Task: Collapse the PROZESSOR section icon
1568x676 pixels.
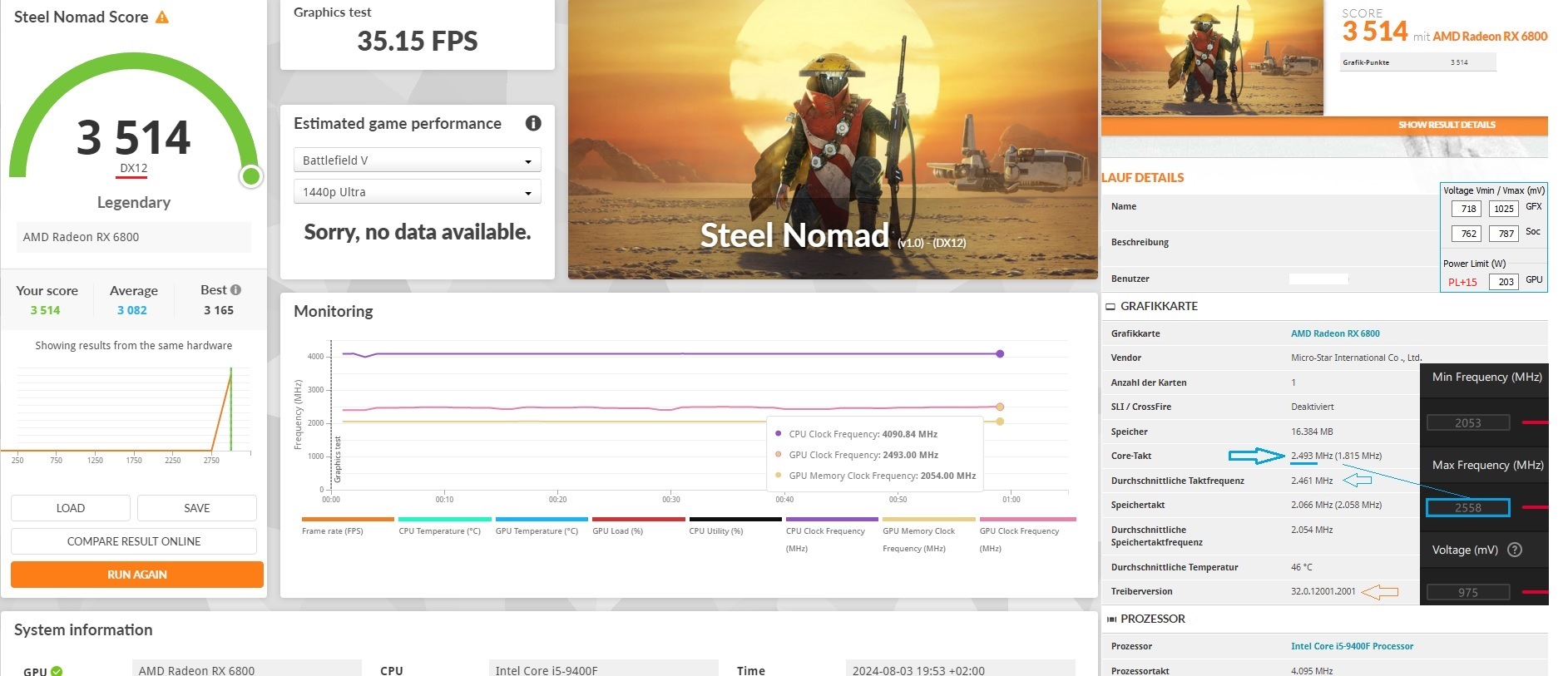Action: pos(1110,619)
